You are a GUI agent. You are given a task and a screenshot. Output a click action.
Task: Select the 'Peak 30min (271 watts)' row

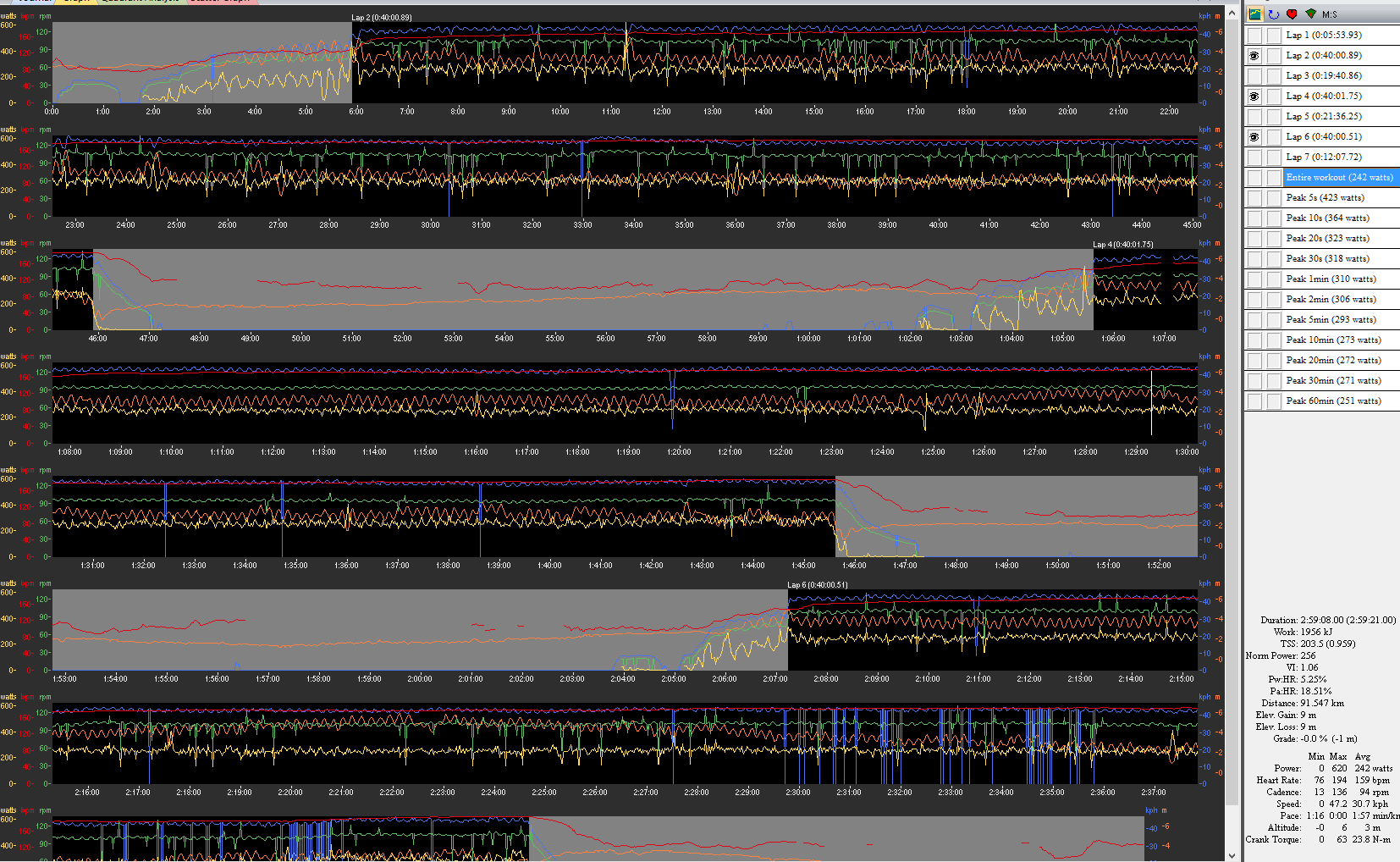pyautogui.click(x=1342, y=380)
